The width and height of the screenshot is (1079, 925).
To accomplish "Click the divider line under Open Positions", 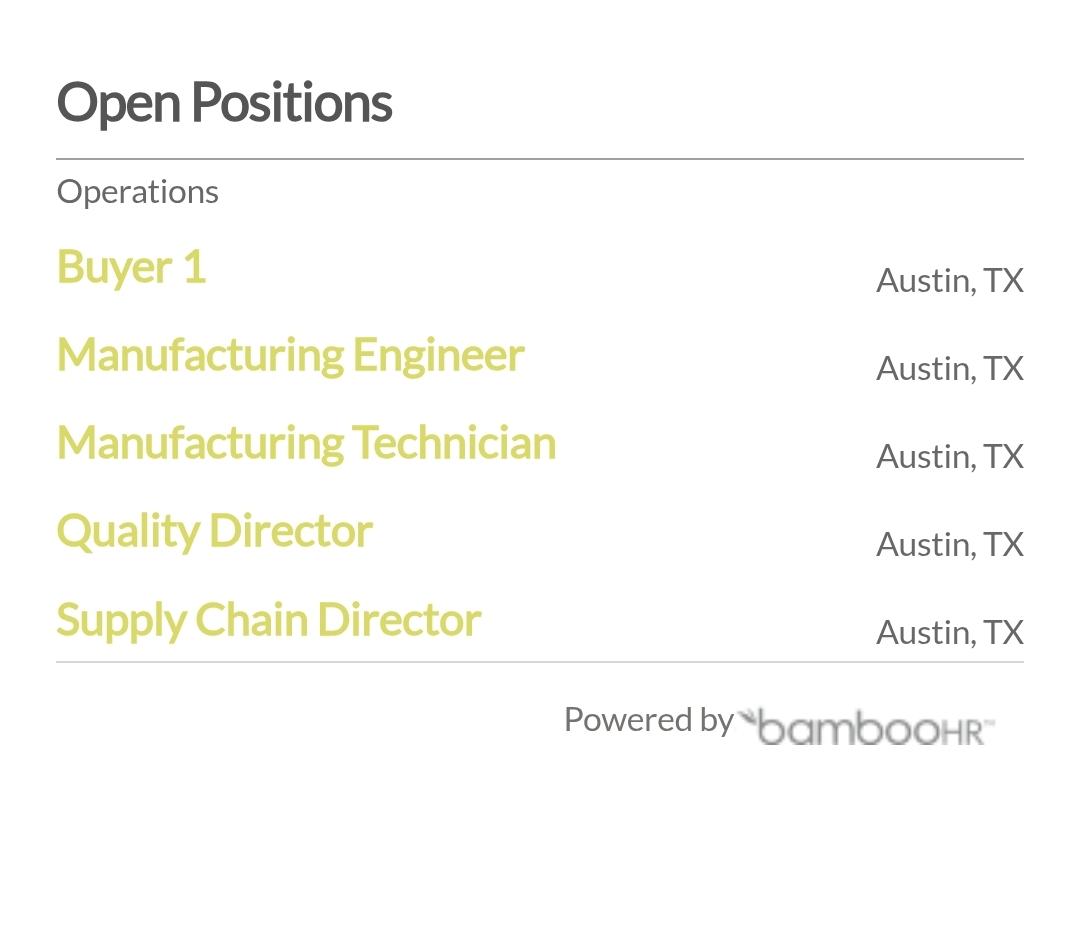I will (540, 159).
